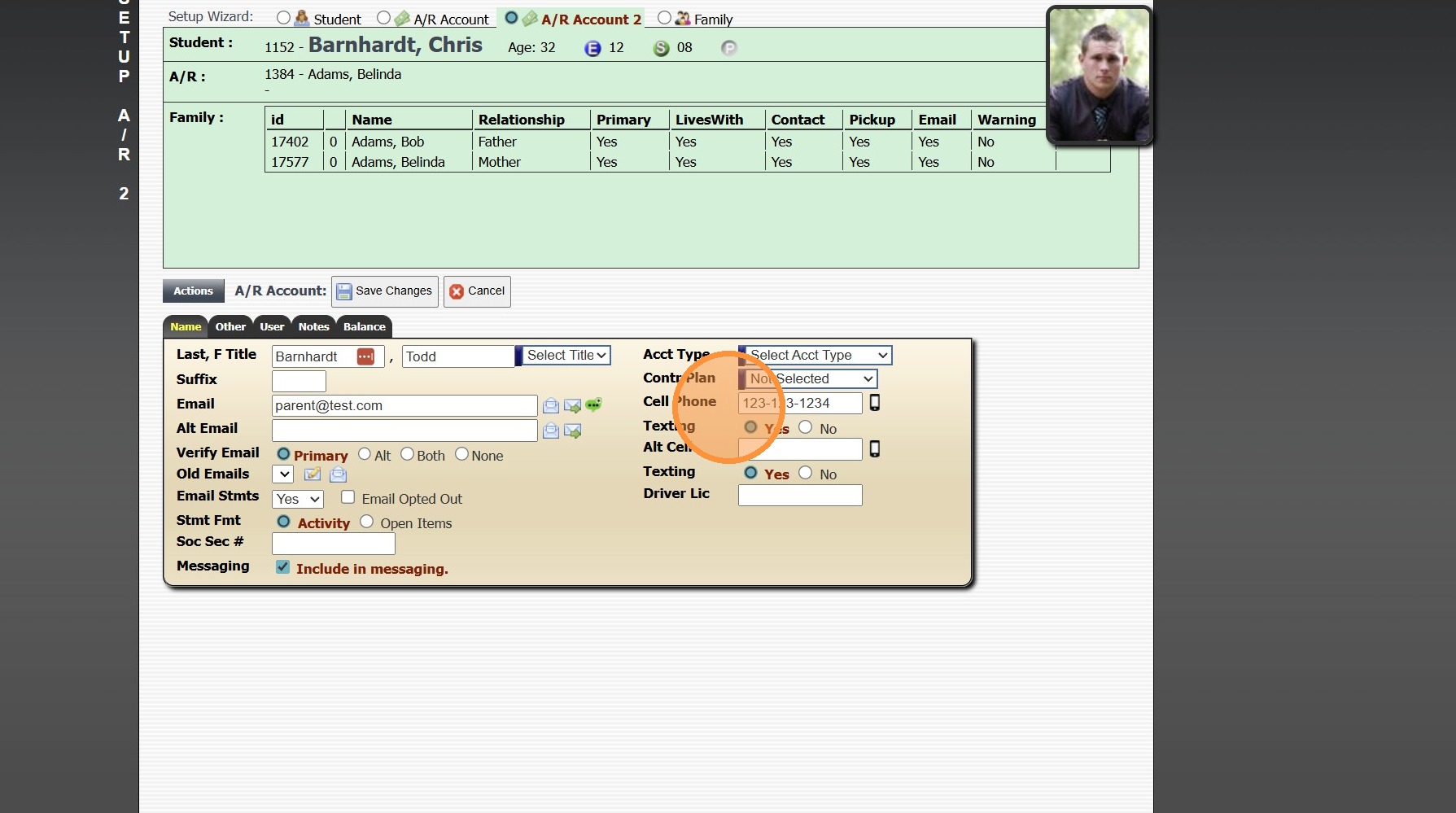Click family id 17402

click(x=290, y=142)
